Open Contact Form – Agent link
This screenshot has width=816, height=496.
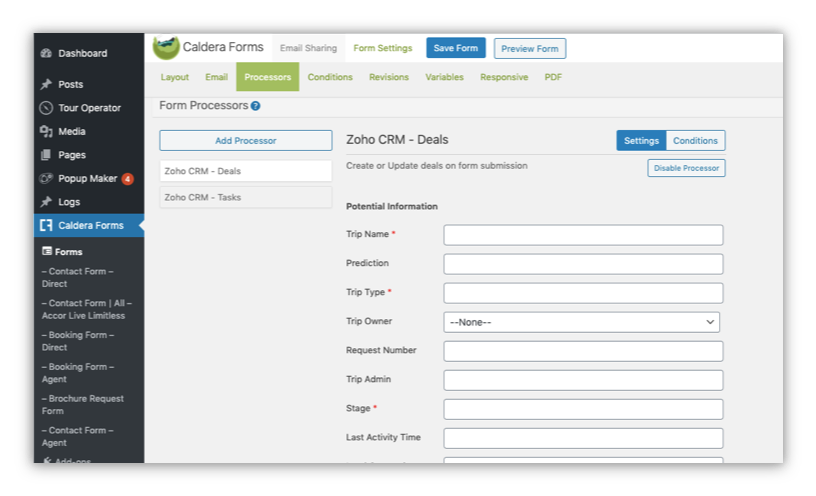(x=77, y=436)
